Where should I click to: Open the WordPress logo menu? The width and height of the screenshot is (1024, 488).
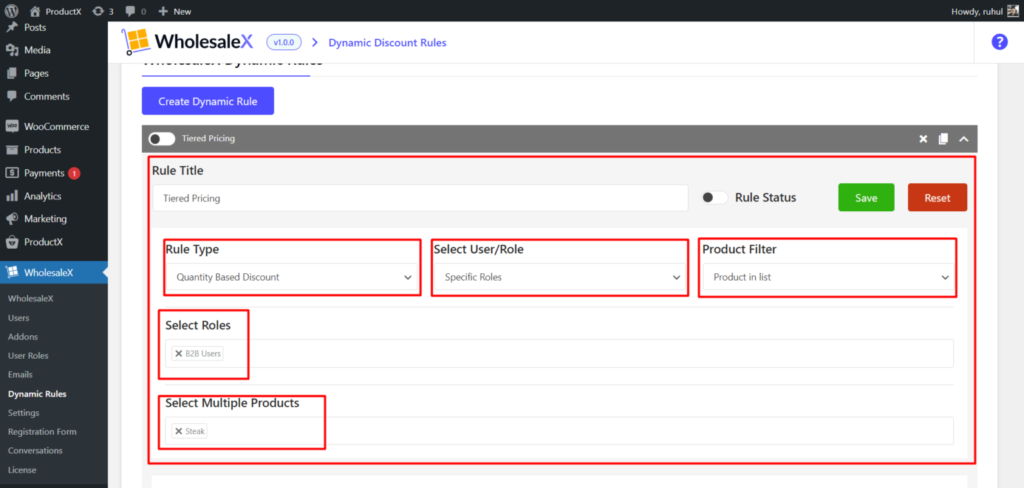click(13, 11)
